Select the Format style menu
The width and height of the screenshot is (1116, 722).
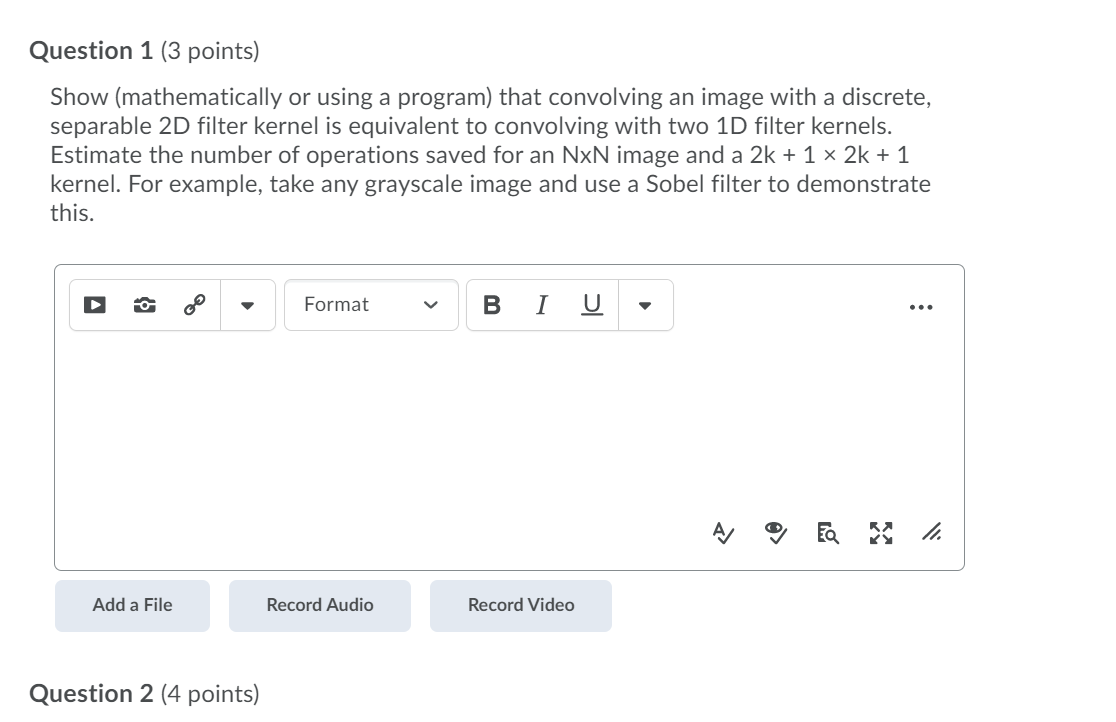(x=371, y=305)
